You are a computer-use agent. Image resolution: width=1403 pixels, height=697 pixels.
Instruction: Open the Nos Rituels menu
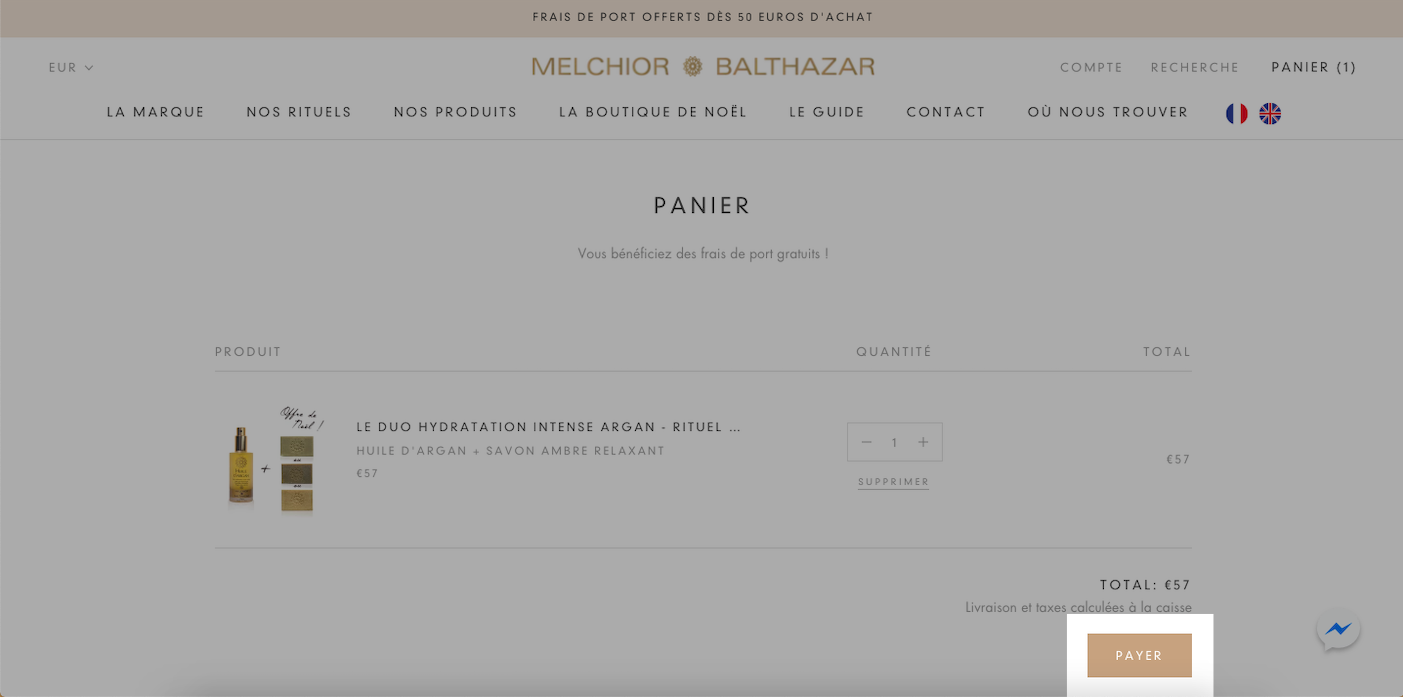click(x=299, y=112)
